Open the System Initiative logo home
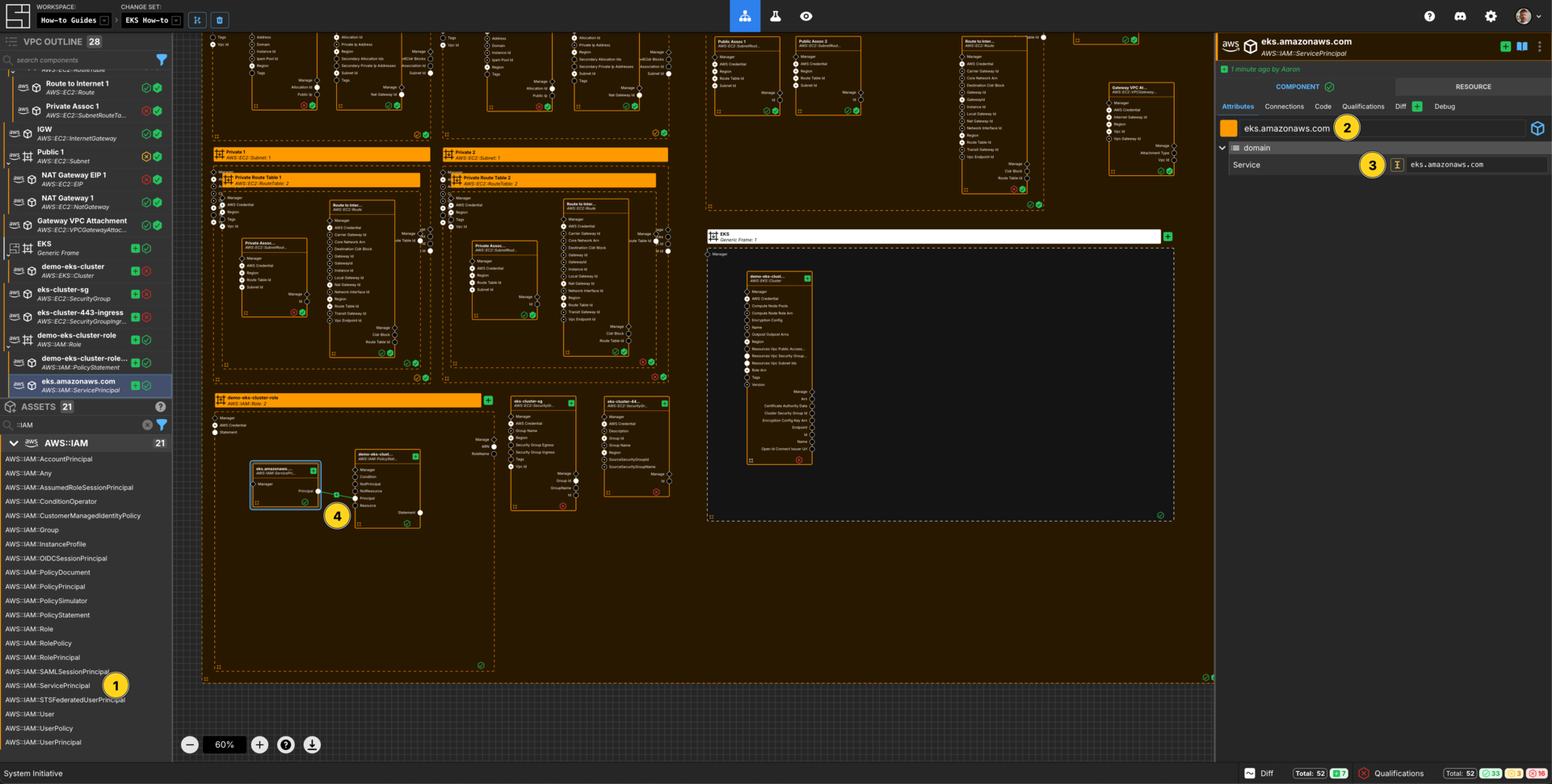Screen dimensions: 1552x784 (x=17, y=16)
